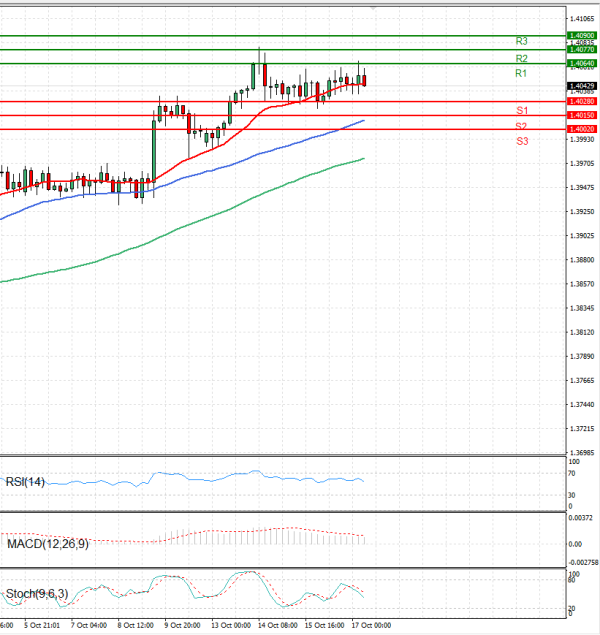This screenshot has height=635, width=600.
Task: Click the 1.40280 red price tag
Action: tap(582, 102)
